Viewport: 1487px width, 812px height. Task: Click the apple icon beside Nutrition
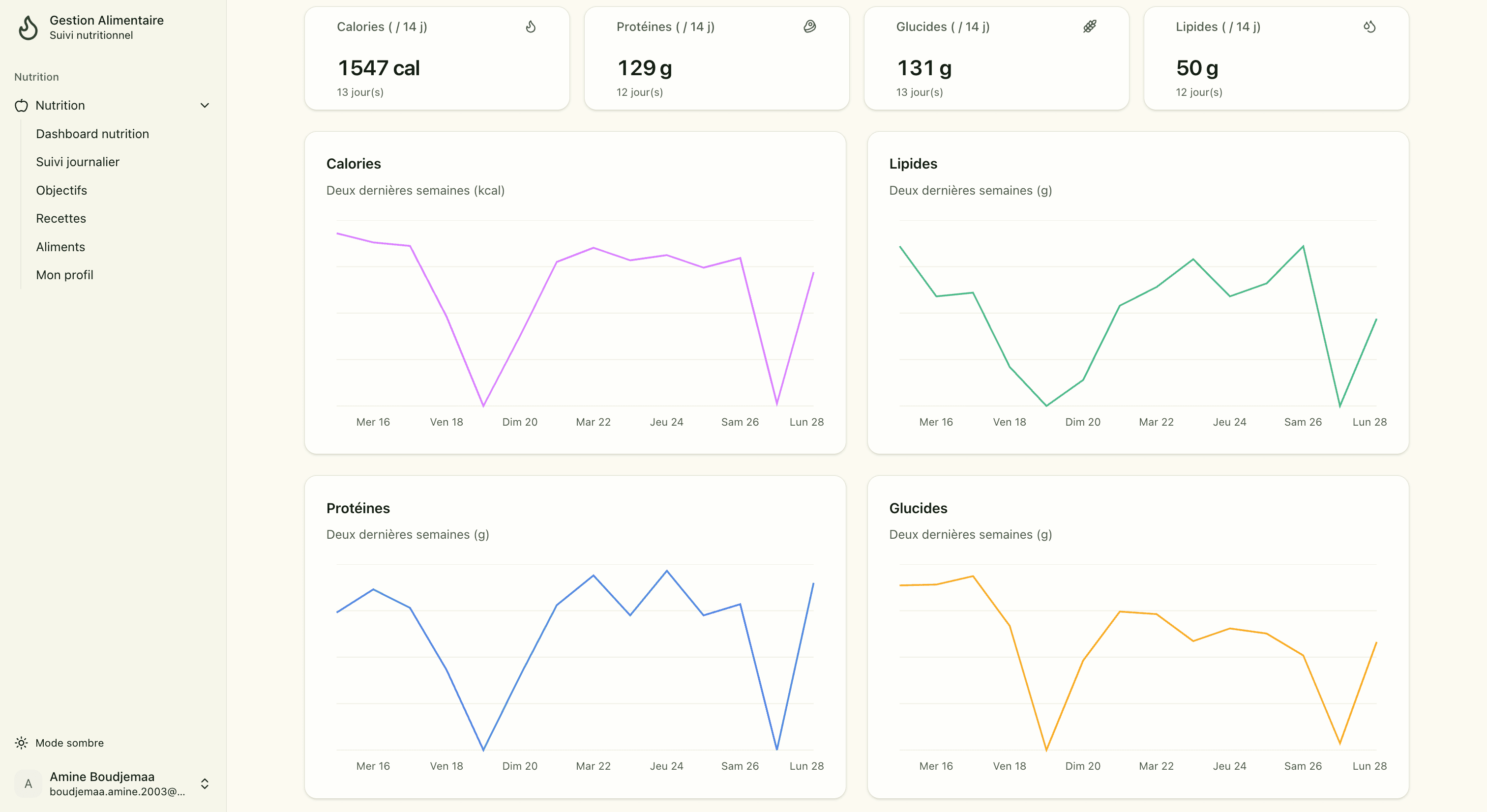coord(21,106)
